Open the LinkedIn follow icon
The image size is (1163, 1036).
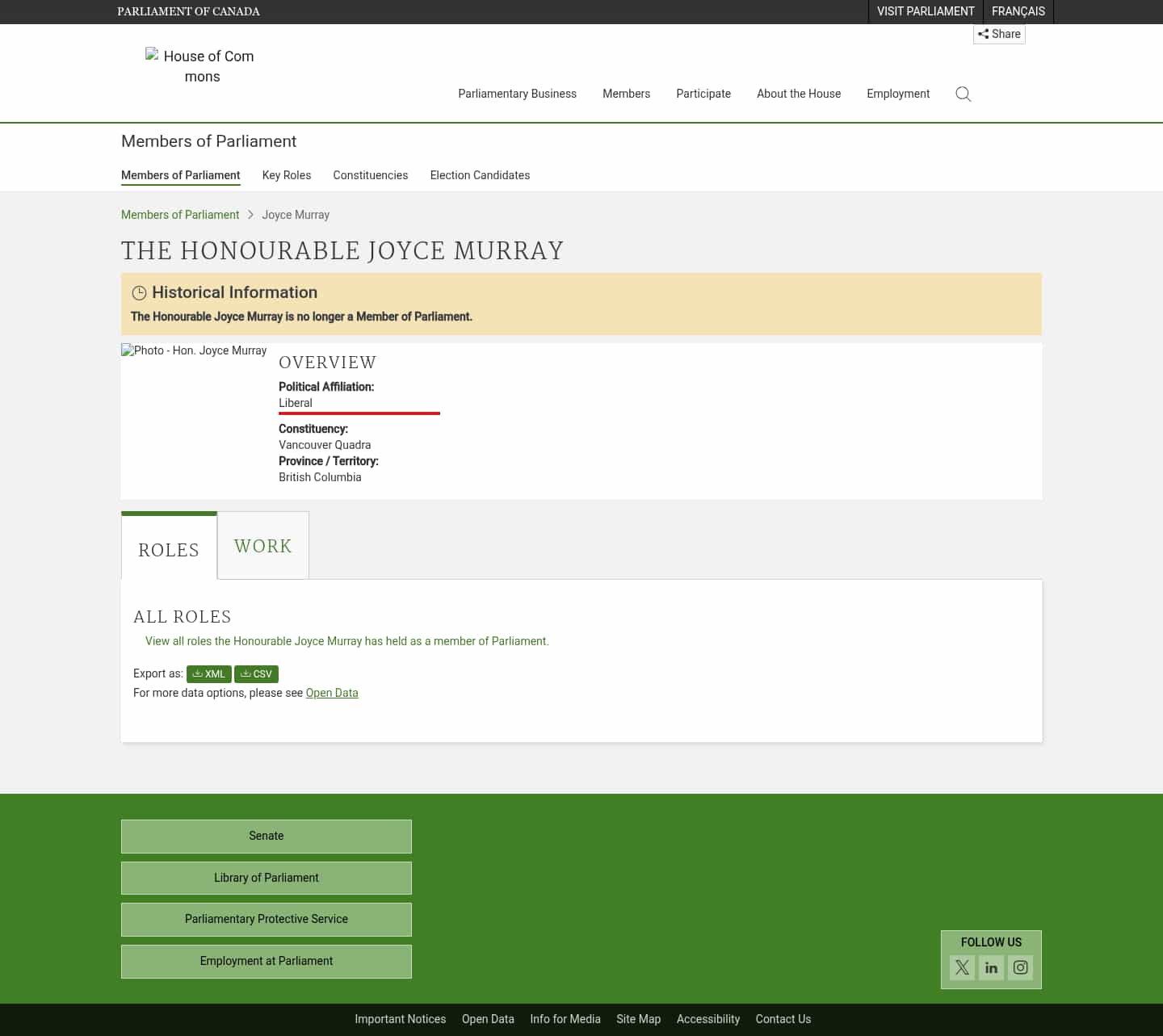[x=991, y=967]
